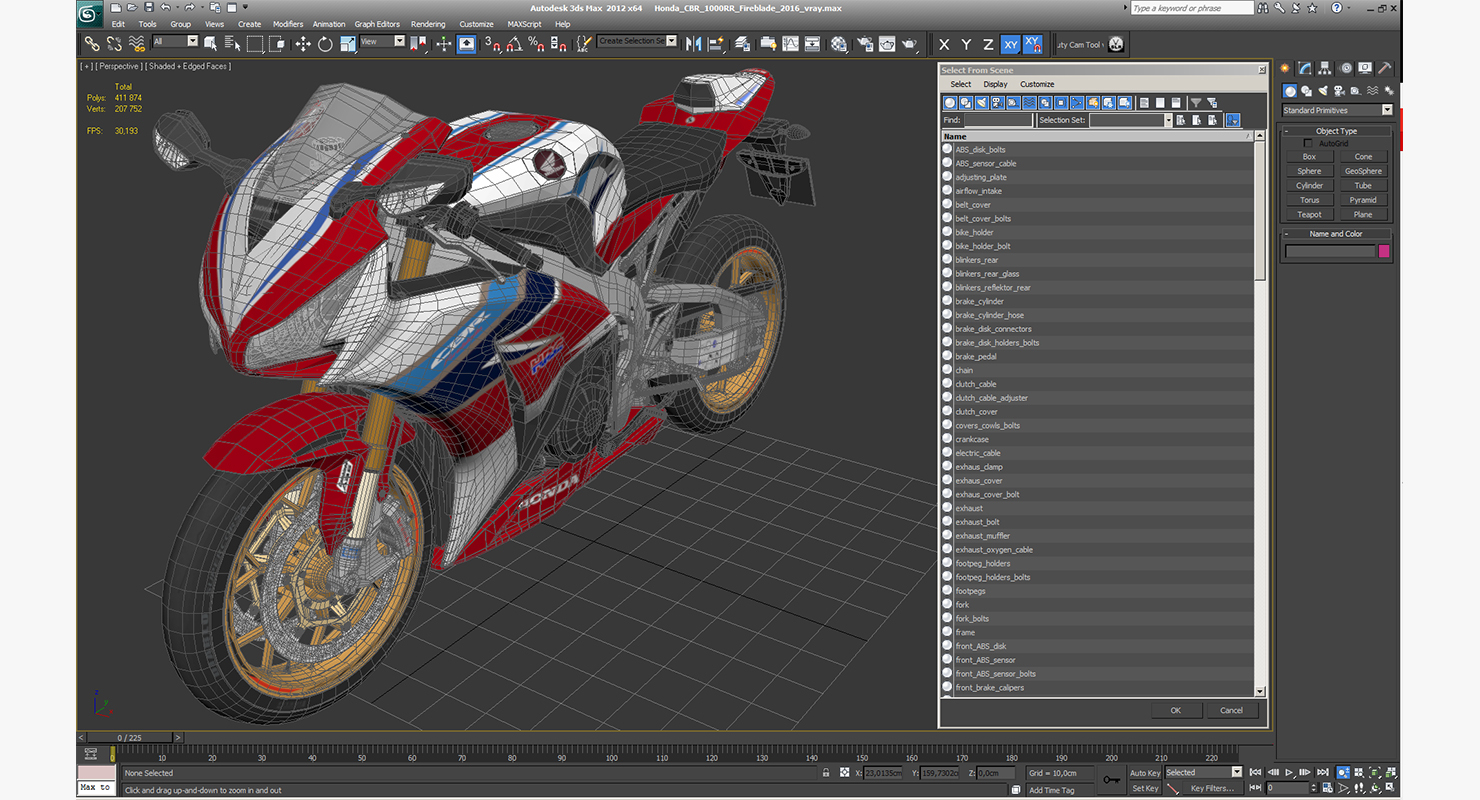Click the time slider 0 / 225 handle

click(130, 738)
